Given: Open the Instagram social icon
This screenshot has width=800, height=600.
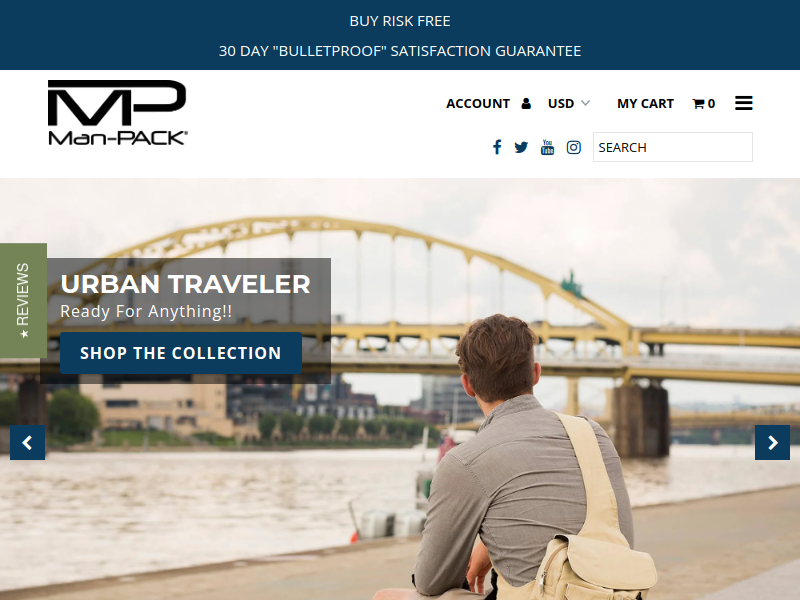Looking at the screenshot, I should coord(573,147).
